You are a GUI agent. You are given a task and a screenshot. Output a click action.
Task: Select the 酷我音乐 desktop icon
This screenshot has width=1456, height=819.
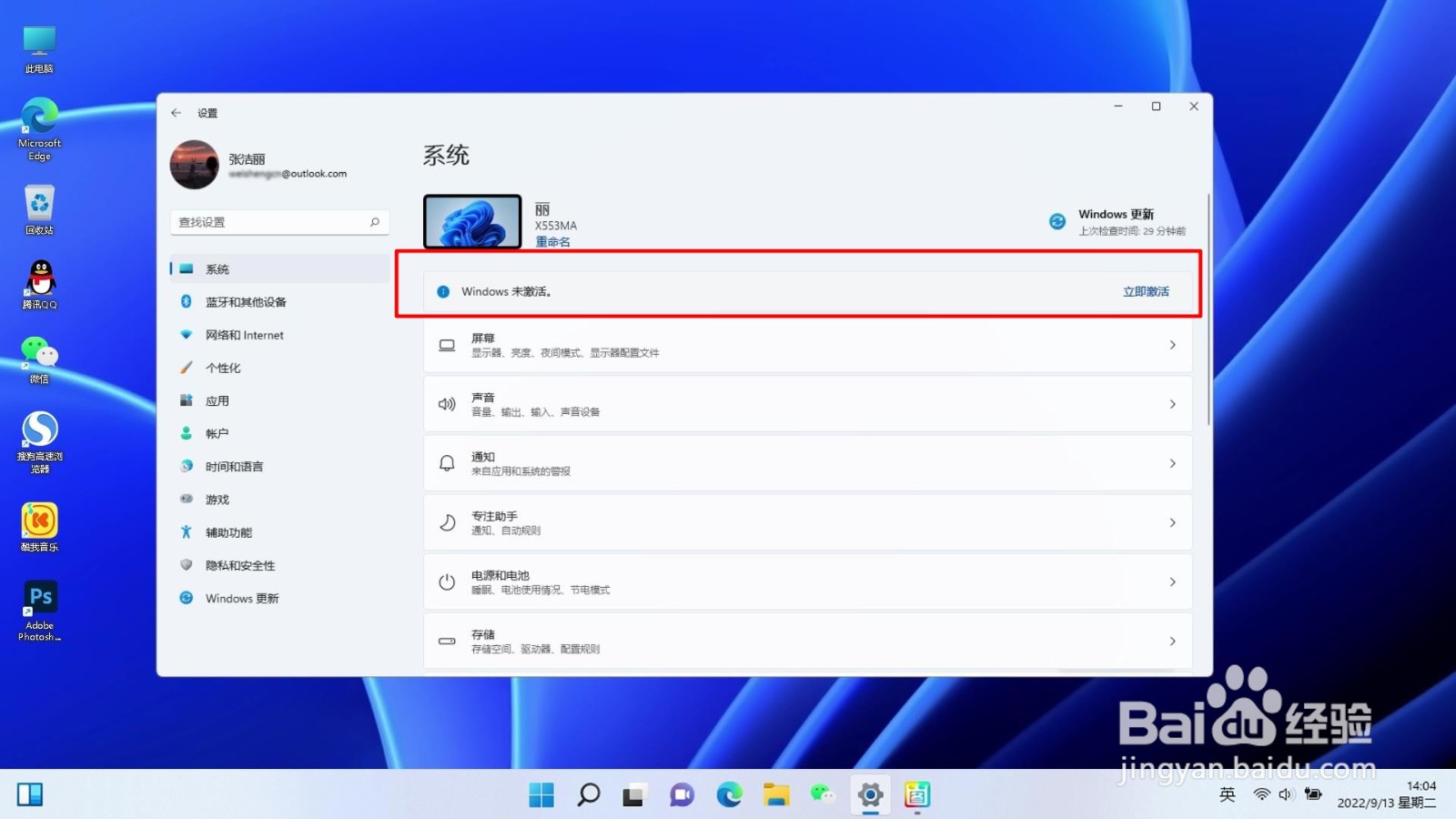pyautogui.click(x=39, y=528)
